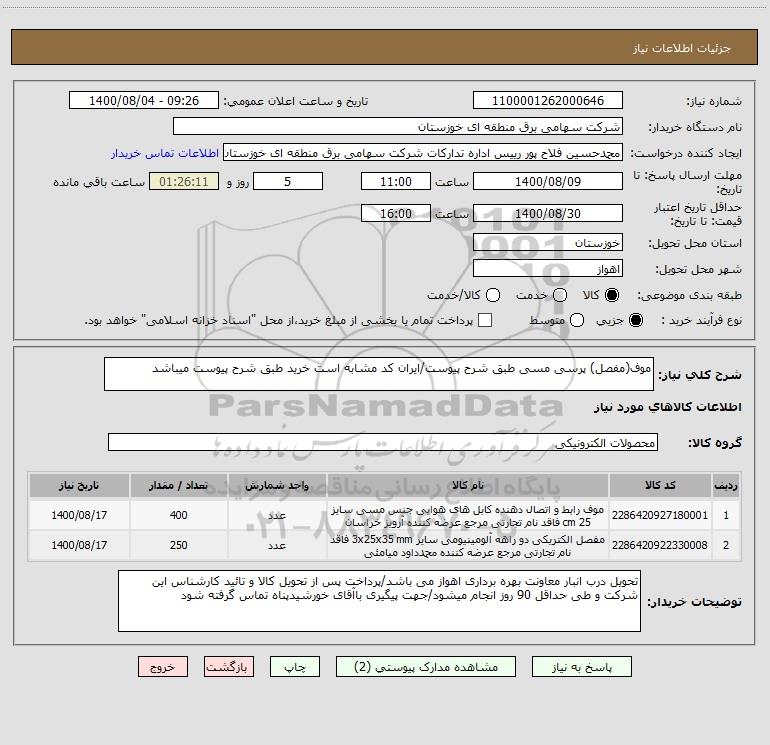770x745 pixels.
Task: Click the validity time field 16:00
Action: tap(396, 213)
